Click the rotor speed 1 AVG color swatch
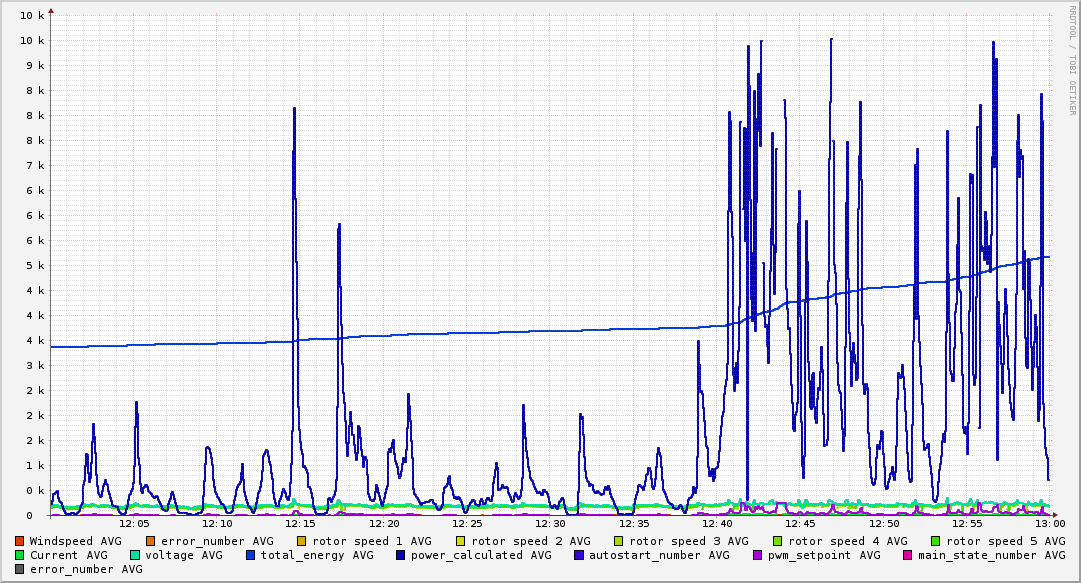This screenshot has height=583, width=1081. tap(302, 542)
